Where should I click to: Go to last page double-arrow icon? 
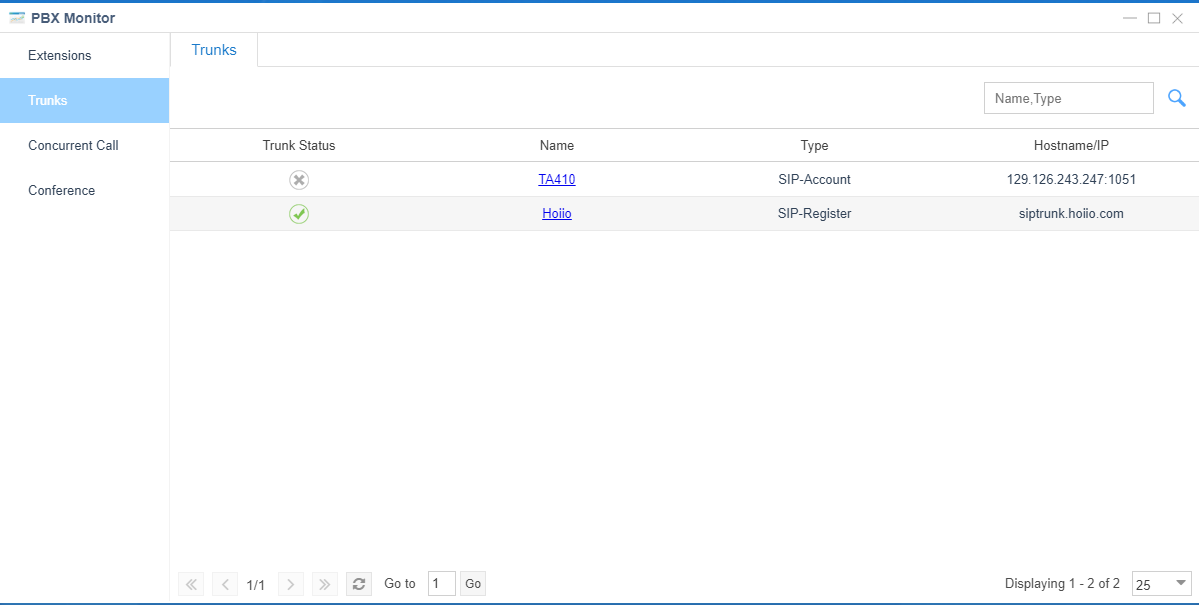pos(325,584)
